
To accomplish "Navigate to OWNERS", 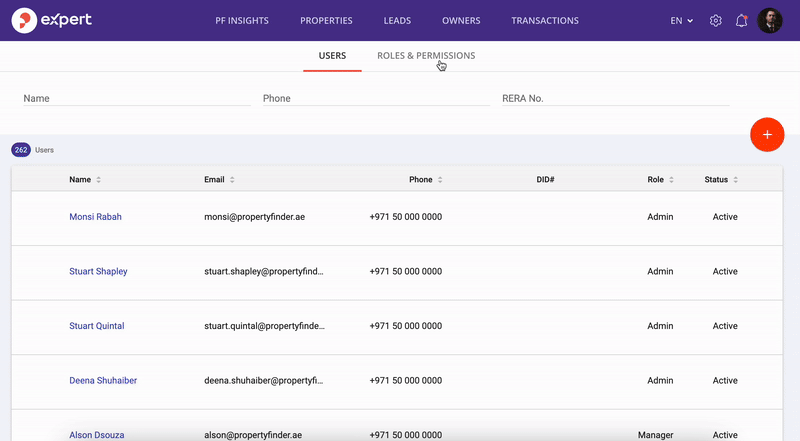I will (x=461, y=21).
